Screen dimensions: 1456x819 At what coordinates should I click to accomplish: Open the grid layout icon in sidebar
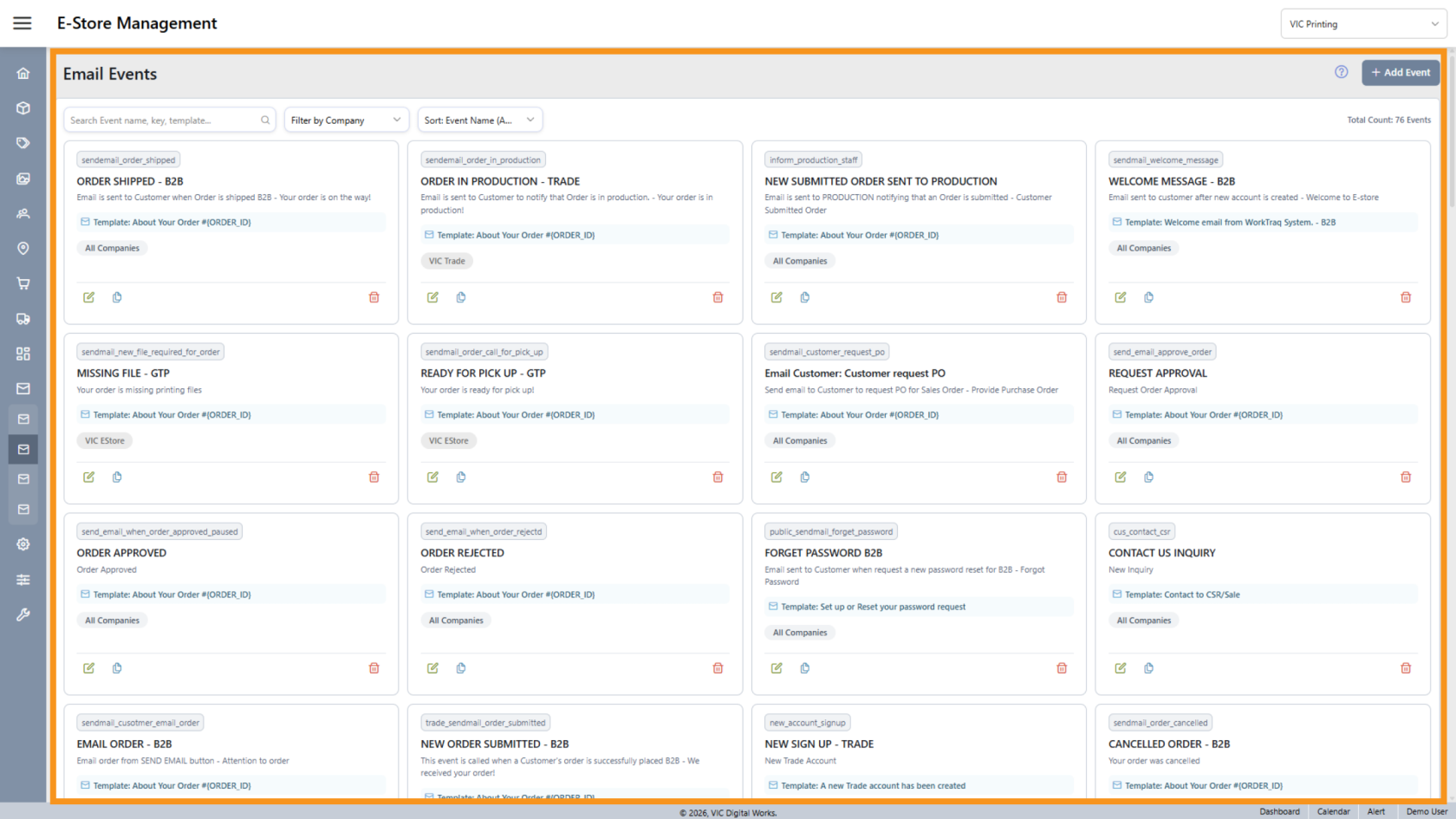(x=23, y=354)
